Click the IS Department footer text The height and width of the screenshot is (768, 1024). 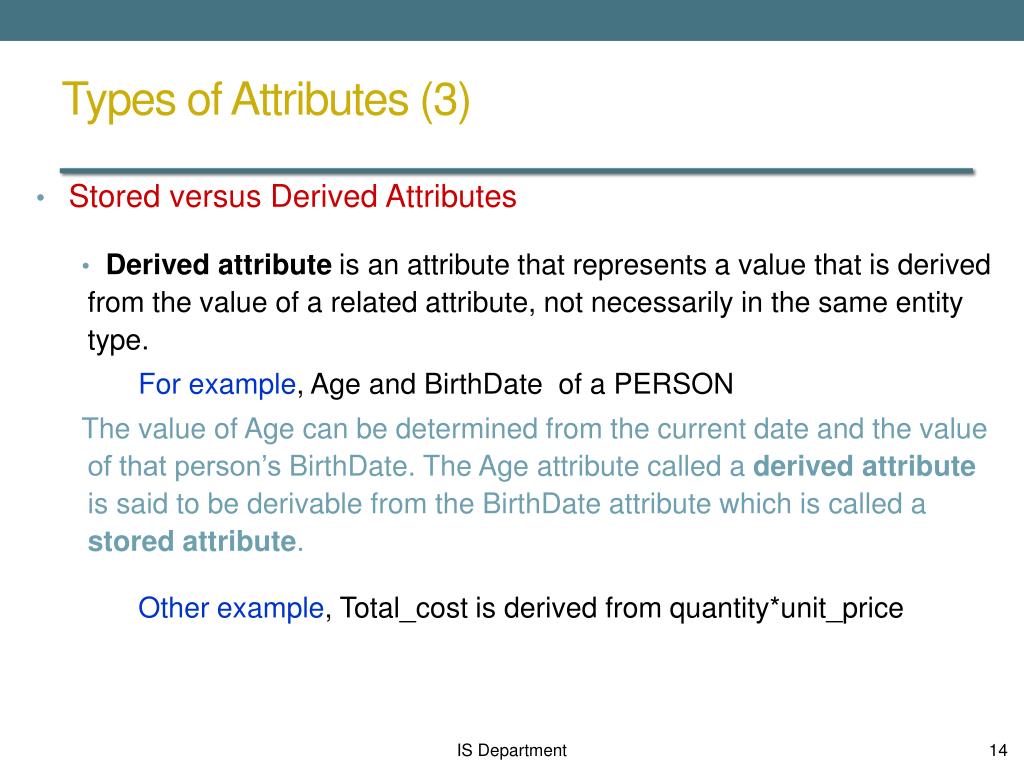tap(511, 750)
